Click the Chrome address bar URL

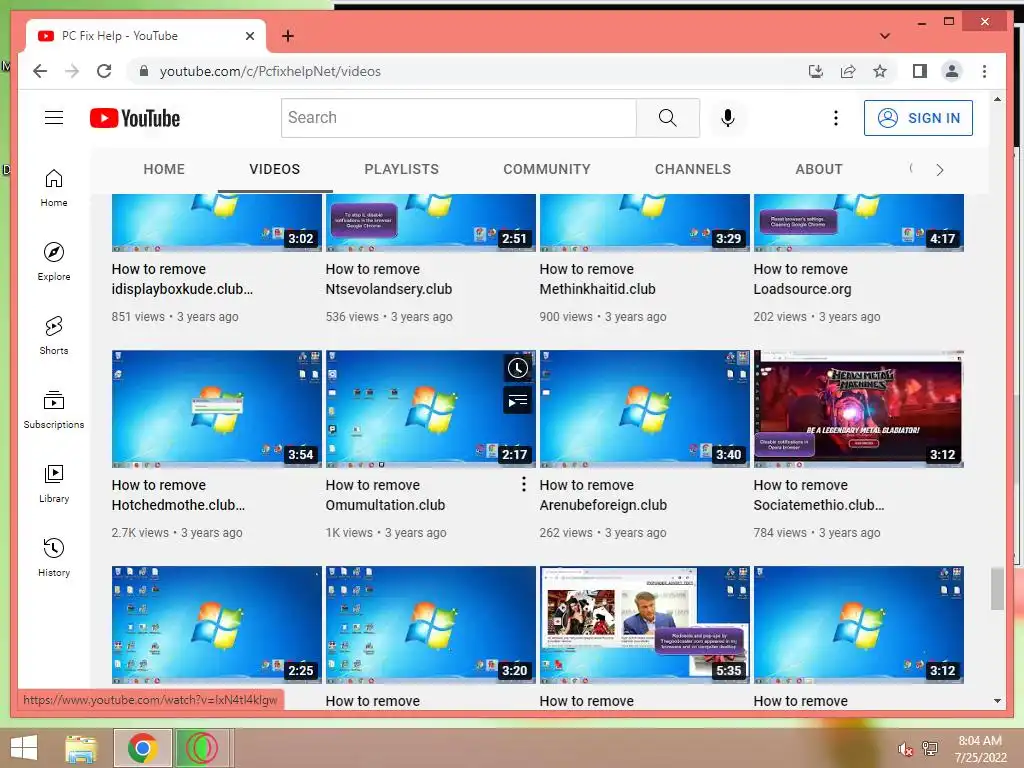270,71
